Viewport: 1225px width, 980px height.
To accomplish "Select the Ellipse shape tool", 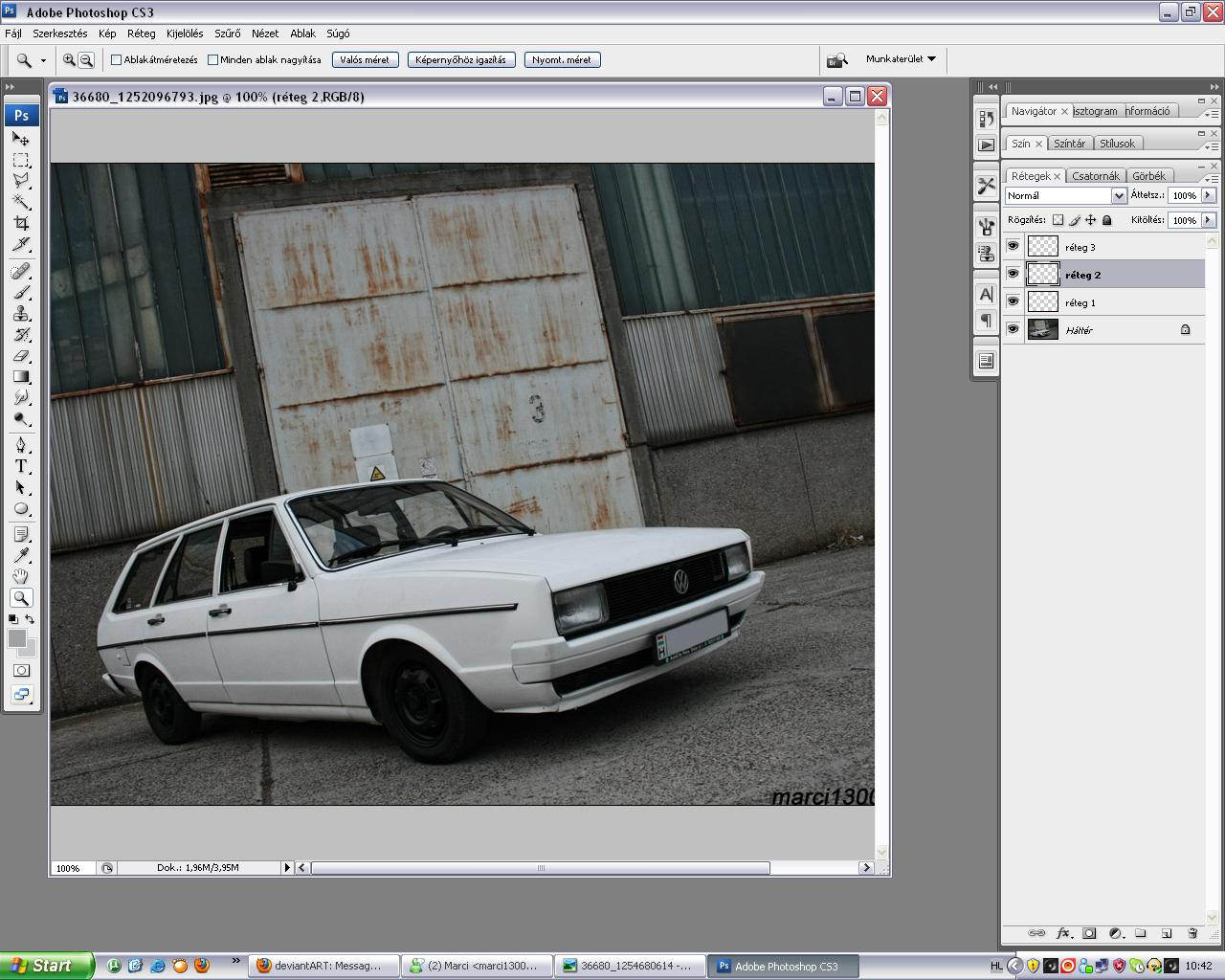I will (x=21, y=509).
